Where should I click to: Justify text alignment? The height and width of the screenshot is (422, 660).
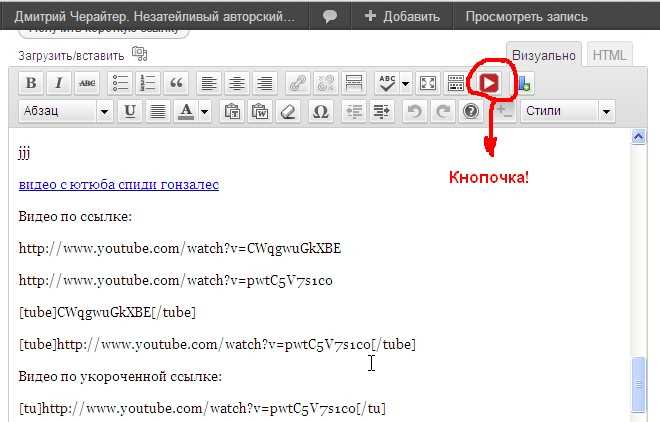tap(158, 111)
